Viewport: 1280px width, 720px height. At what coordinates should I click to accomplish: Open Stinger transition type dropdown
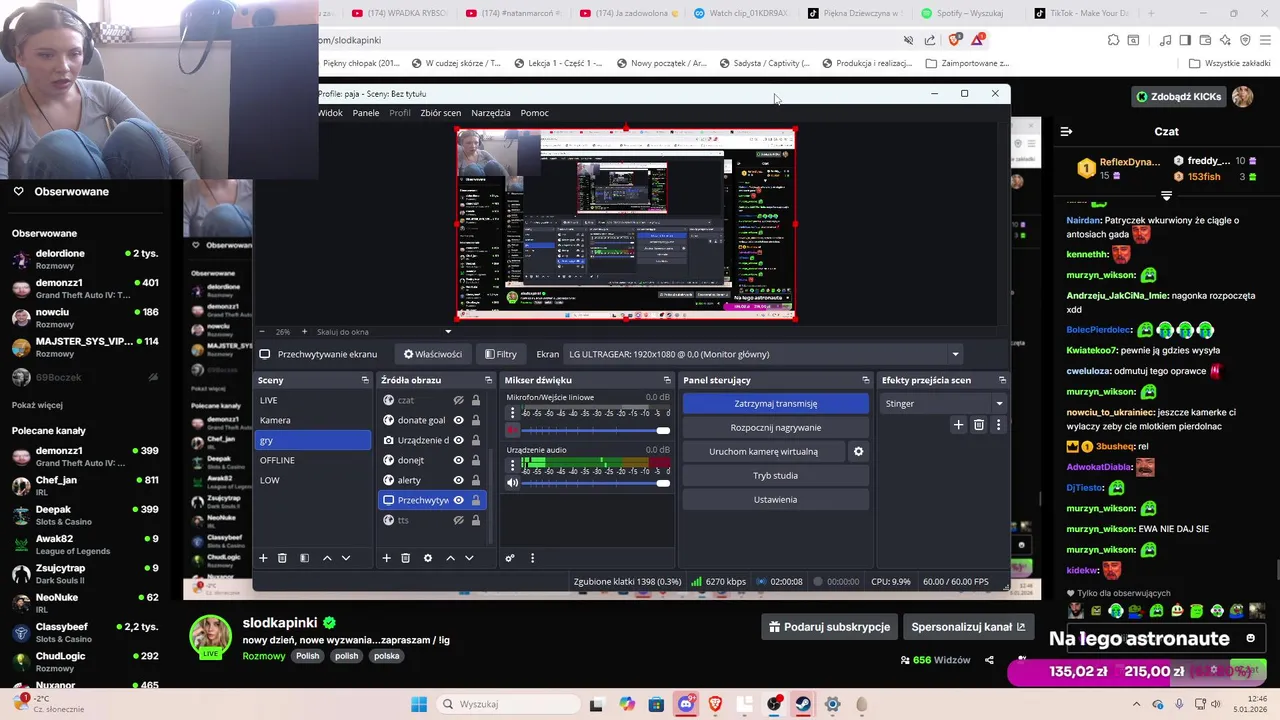(x=944, y=403)
